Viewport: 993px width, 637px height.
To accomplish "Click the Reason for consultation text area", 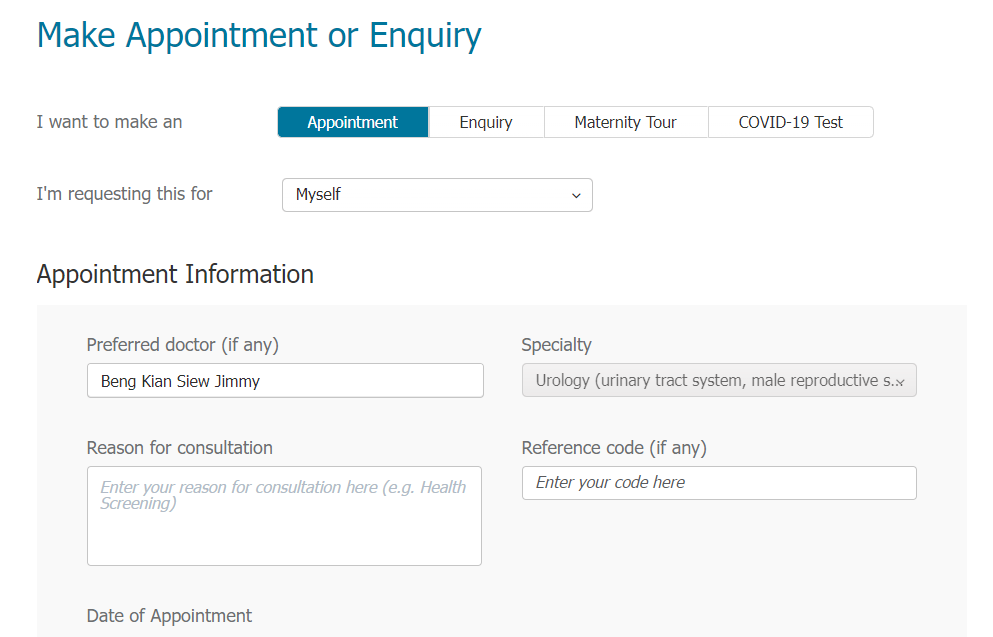I will [284, 516].
